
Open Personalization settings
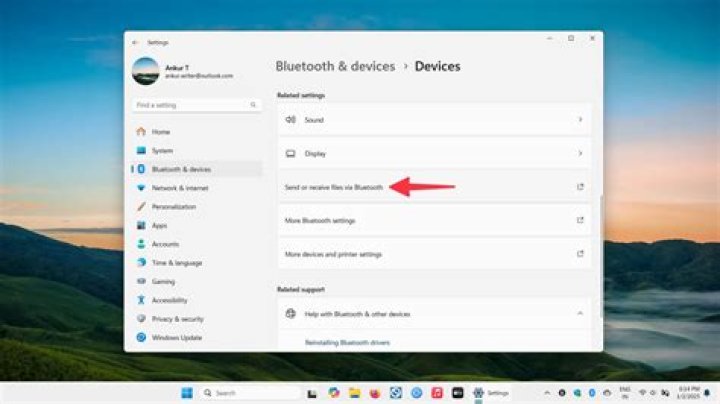coord(197,207)
